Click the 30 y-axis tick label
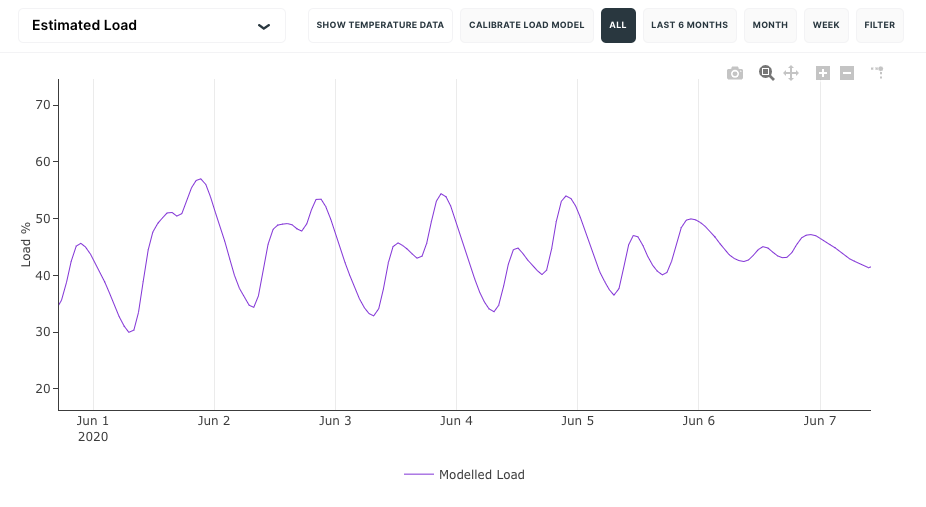This screenshot has height=507, width=926. pos(43,332)
